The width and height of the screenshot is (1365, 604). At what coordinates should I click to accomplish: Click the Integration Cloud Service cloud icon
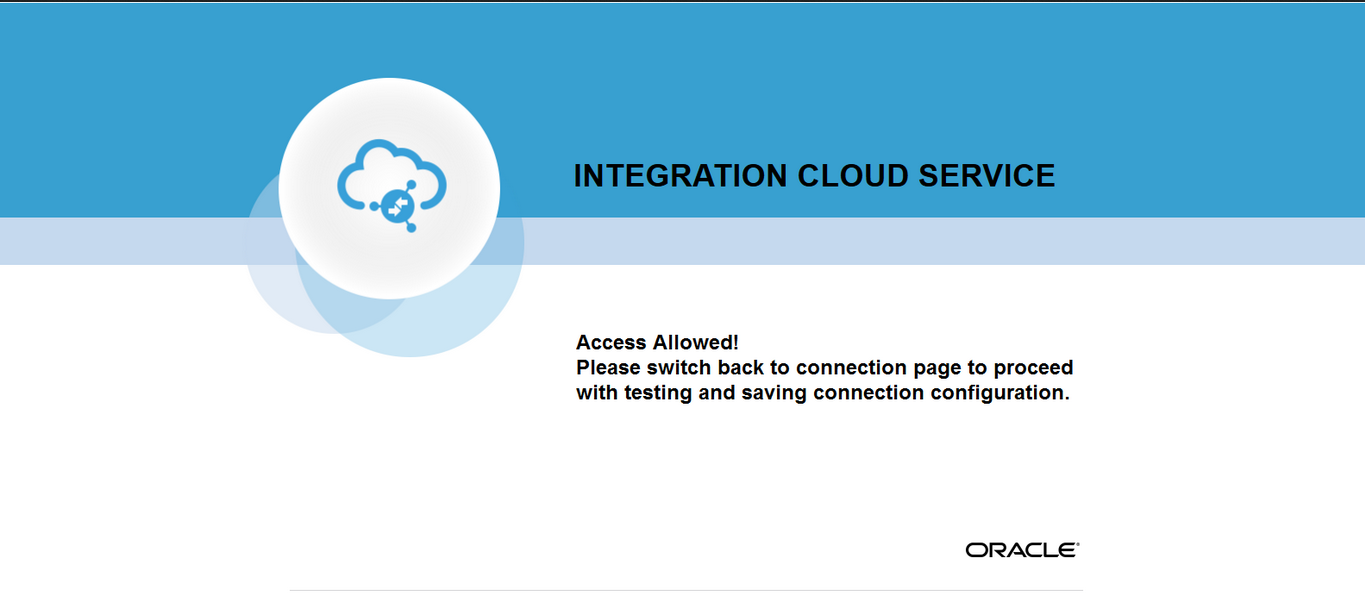391,187
